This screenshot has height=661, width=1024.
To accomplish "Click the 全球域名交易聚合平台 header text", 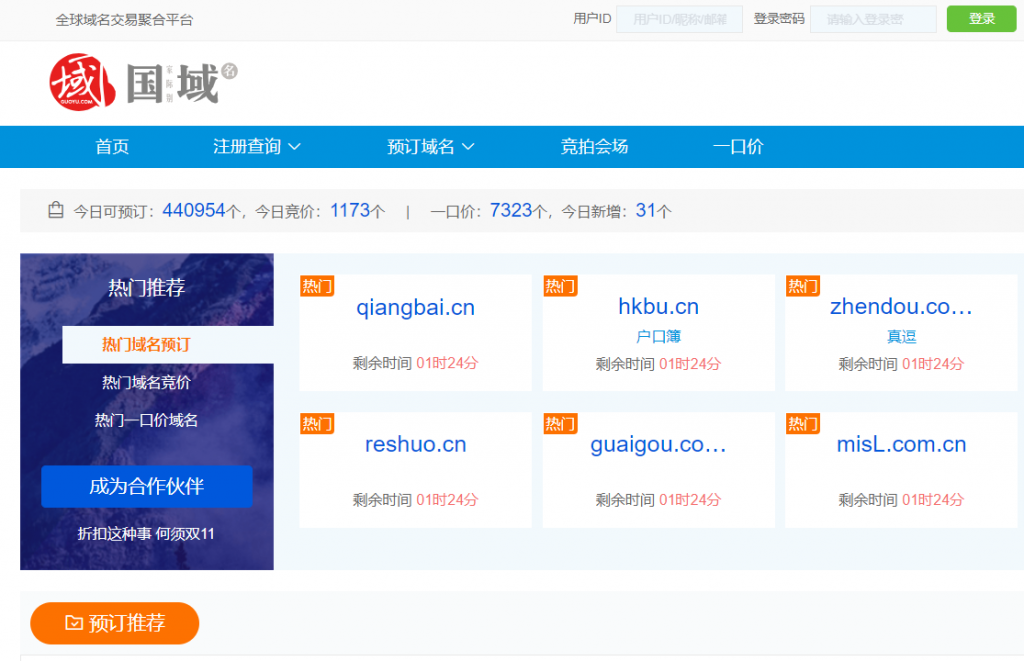I will pos(124,20).
